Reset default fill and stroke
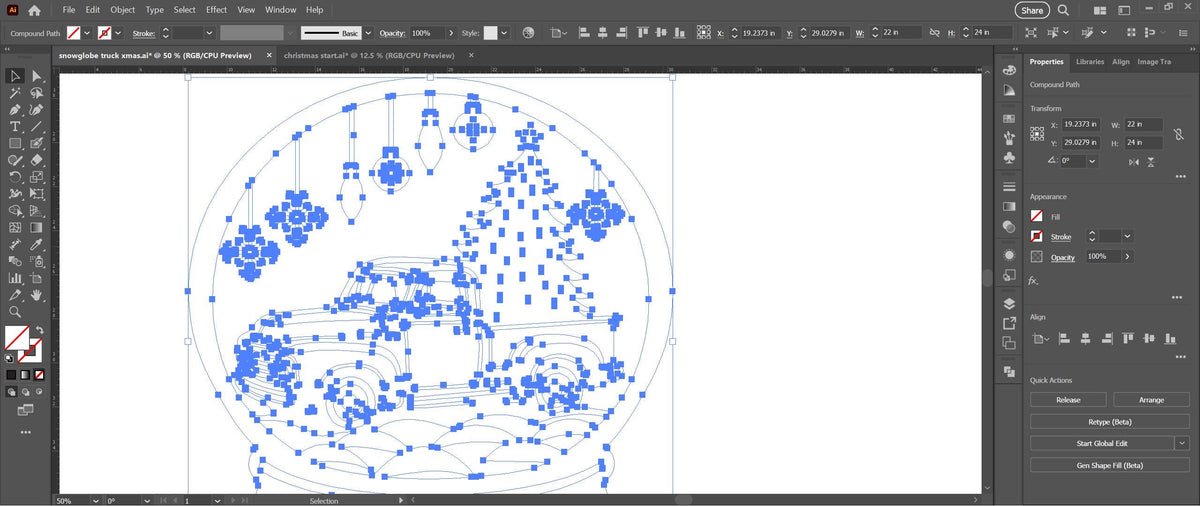 click(x=10, y=356)
